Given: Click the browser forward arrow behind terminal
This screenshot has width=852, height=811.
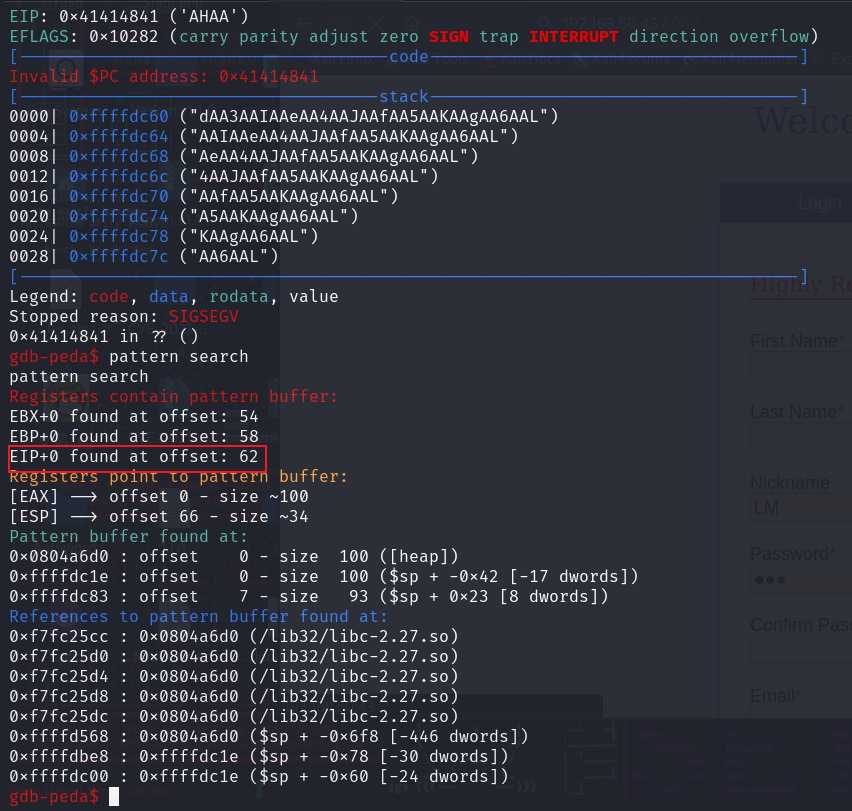Looking at the screenshot, I should [x=340, y=23].
